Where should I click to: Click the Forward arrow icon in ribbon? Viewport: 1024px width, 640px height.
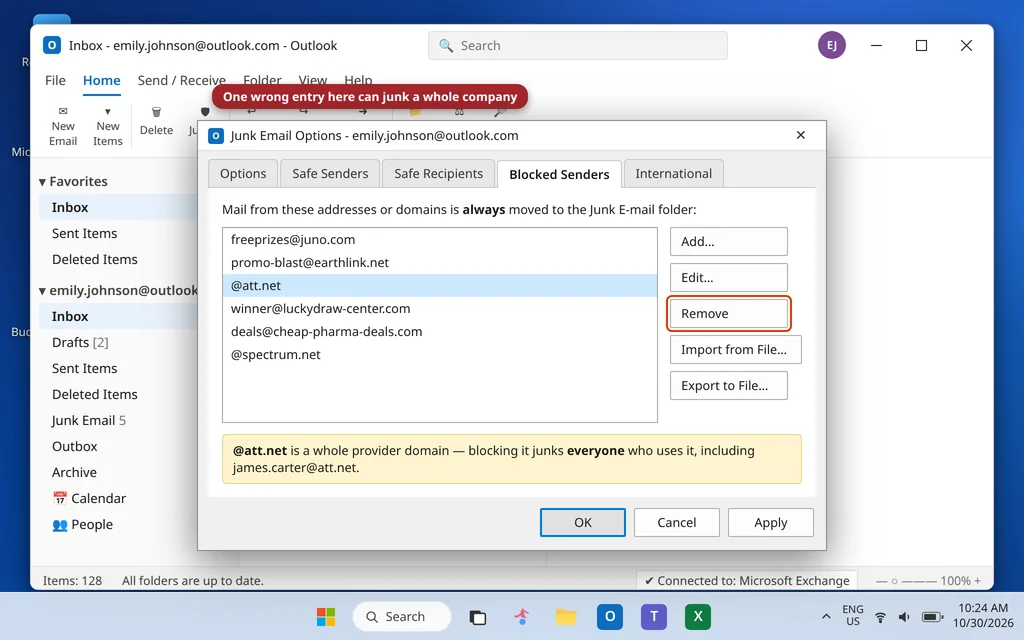pyautogui.click(x=362, y=112)
